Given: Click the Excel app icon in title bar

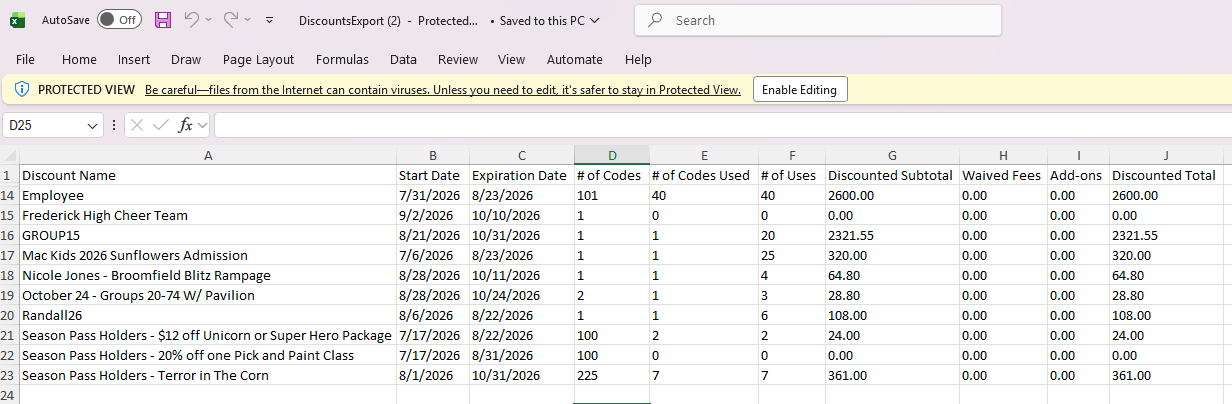Looking at the screenshot, I should pyautogui.click(x=18, y=20).
